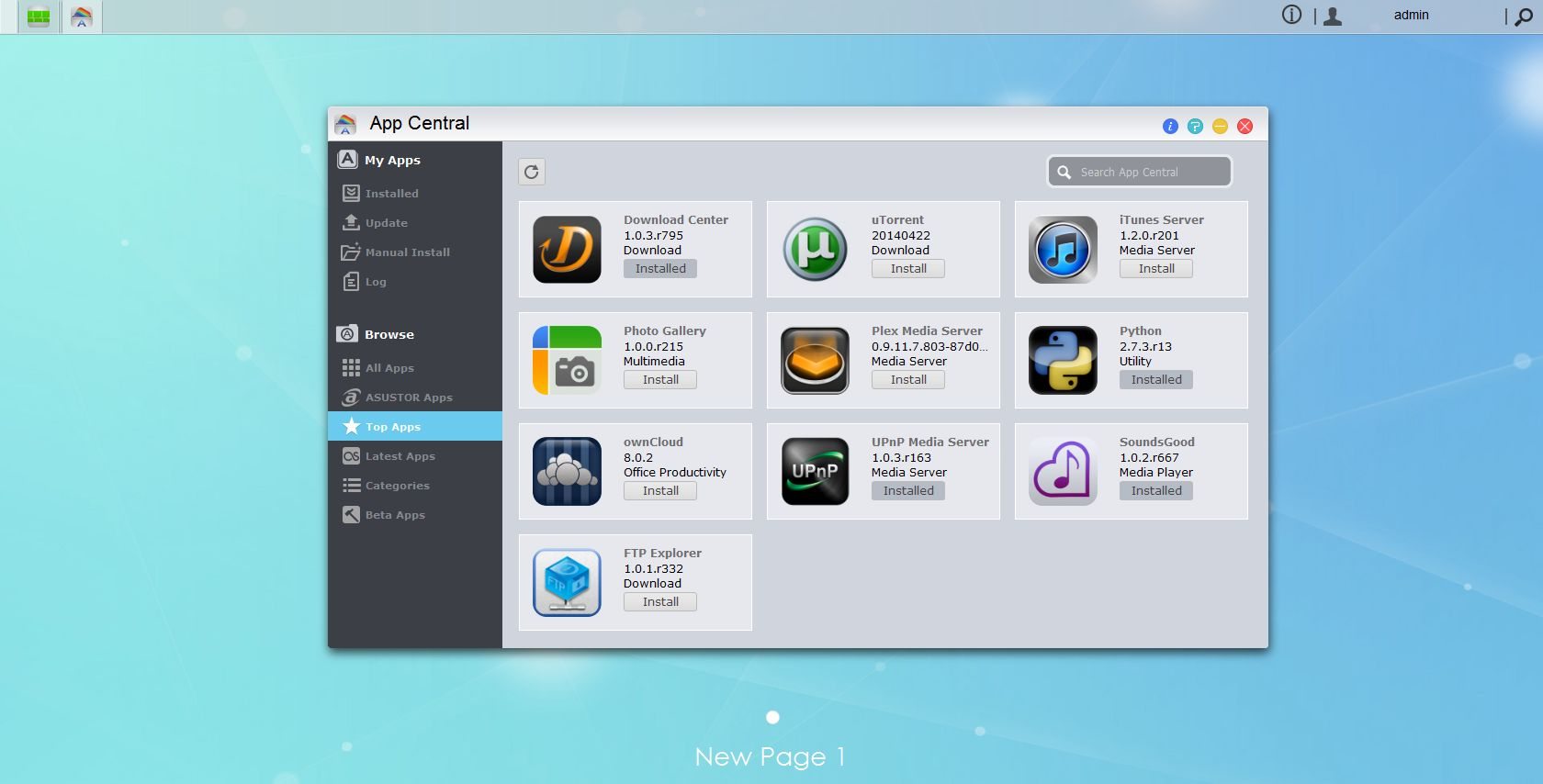Click the ownCloud app icon
This screenshot has width=1543, height=784.
[x=567, y=472]
